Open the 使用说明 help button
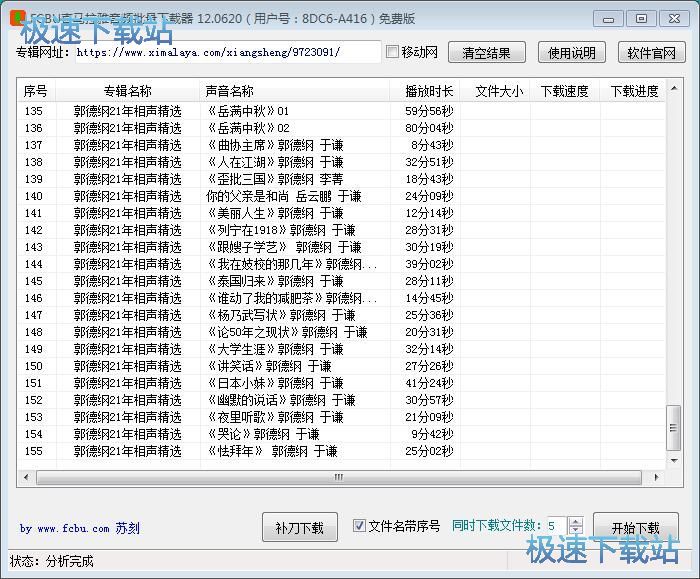Image resolution: width=700 pixels, height=579 pixels. (x=572, y=53)
